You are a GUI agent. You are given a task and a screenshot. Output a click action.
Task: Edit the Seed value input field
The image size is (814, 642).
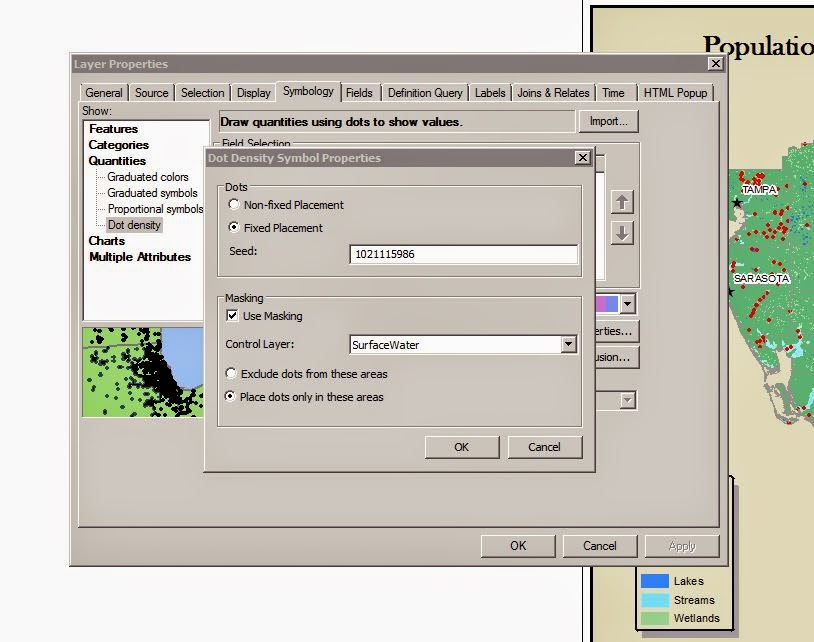pos(463,254)
